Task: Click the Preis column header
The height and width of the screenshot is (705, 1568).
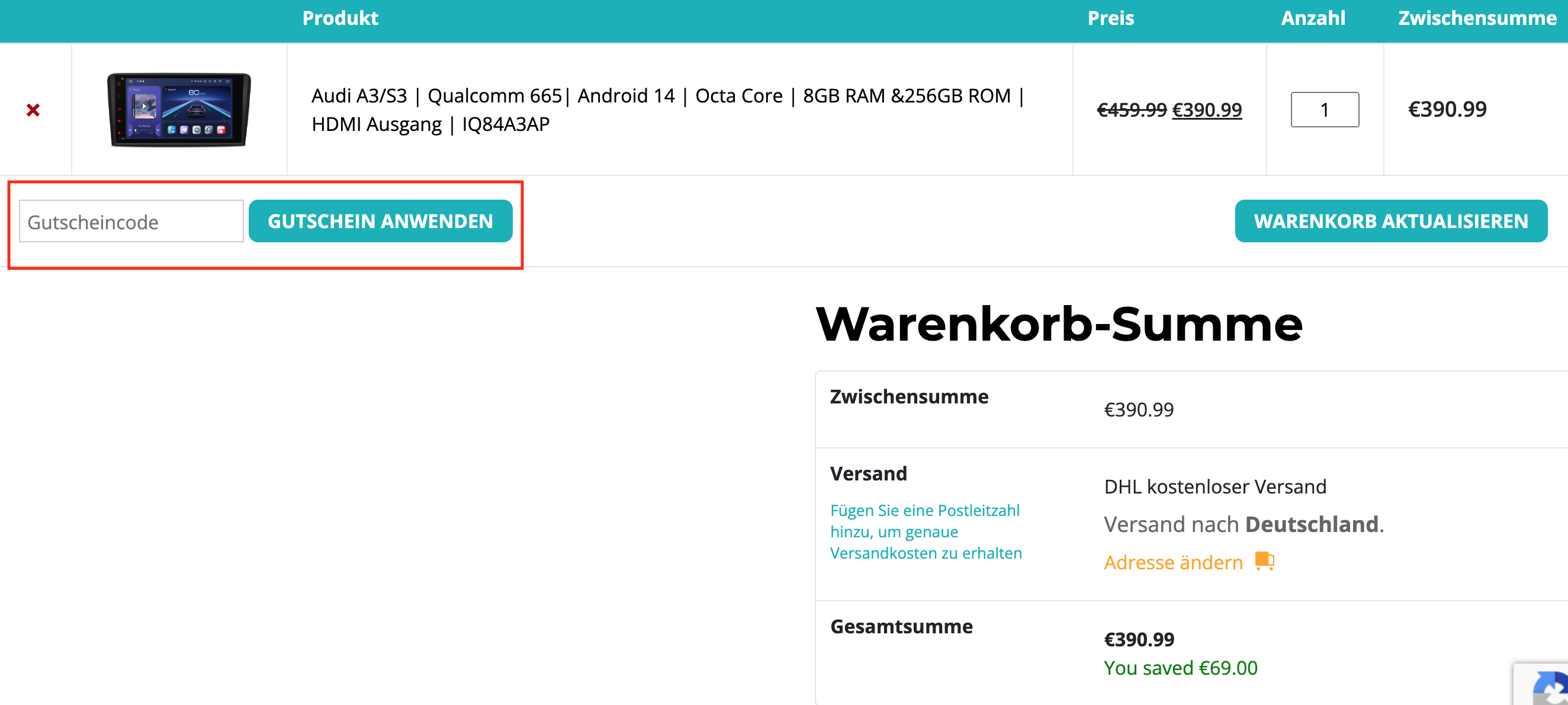Action: [x=1110, y=18]
